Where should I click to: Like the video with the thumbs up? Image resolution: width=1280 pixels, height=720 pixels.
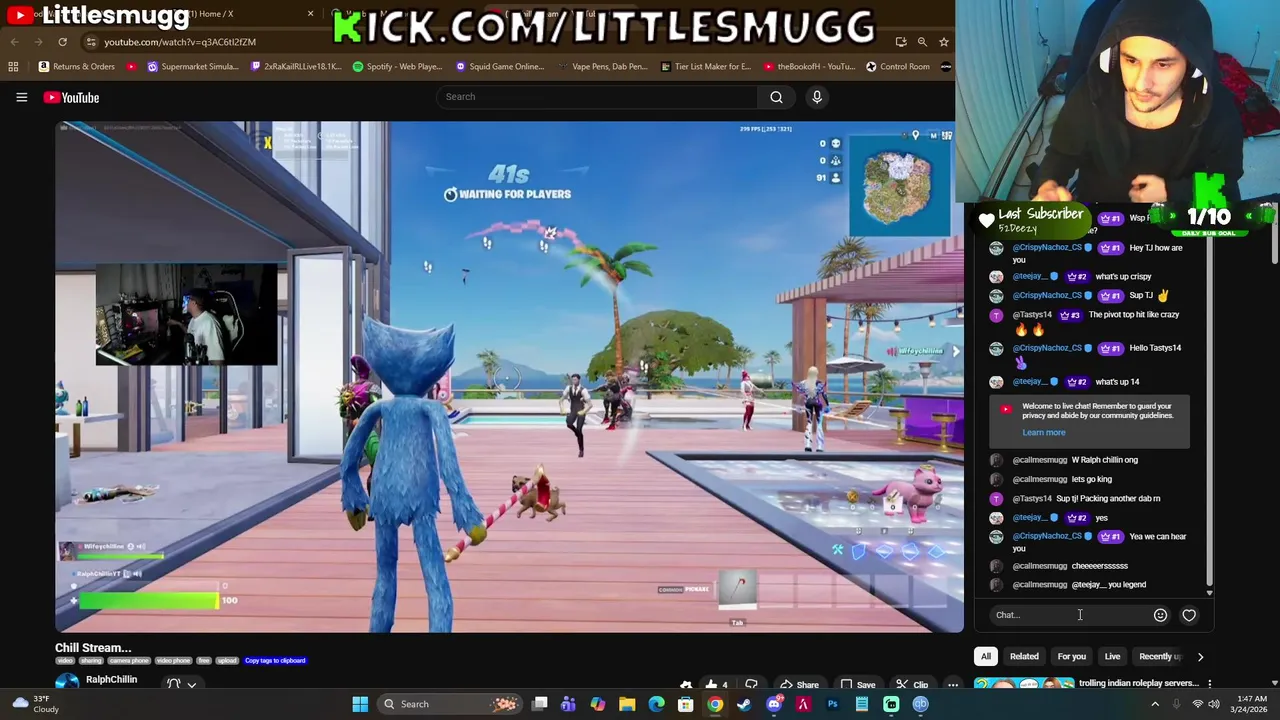[716, 685]
